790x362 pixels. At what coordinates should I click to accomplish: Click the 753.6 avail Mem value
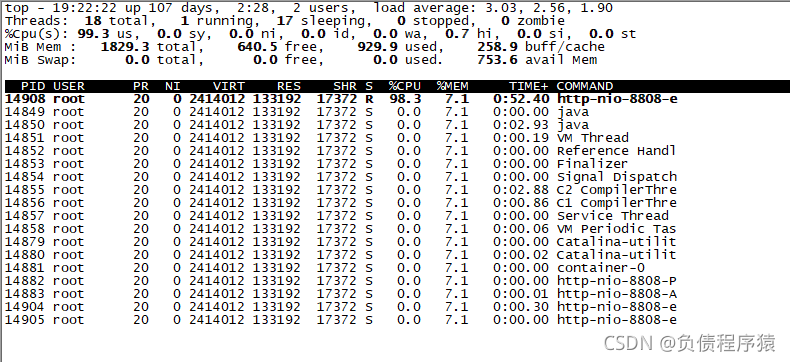click(537, 60)
